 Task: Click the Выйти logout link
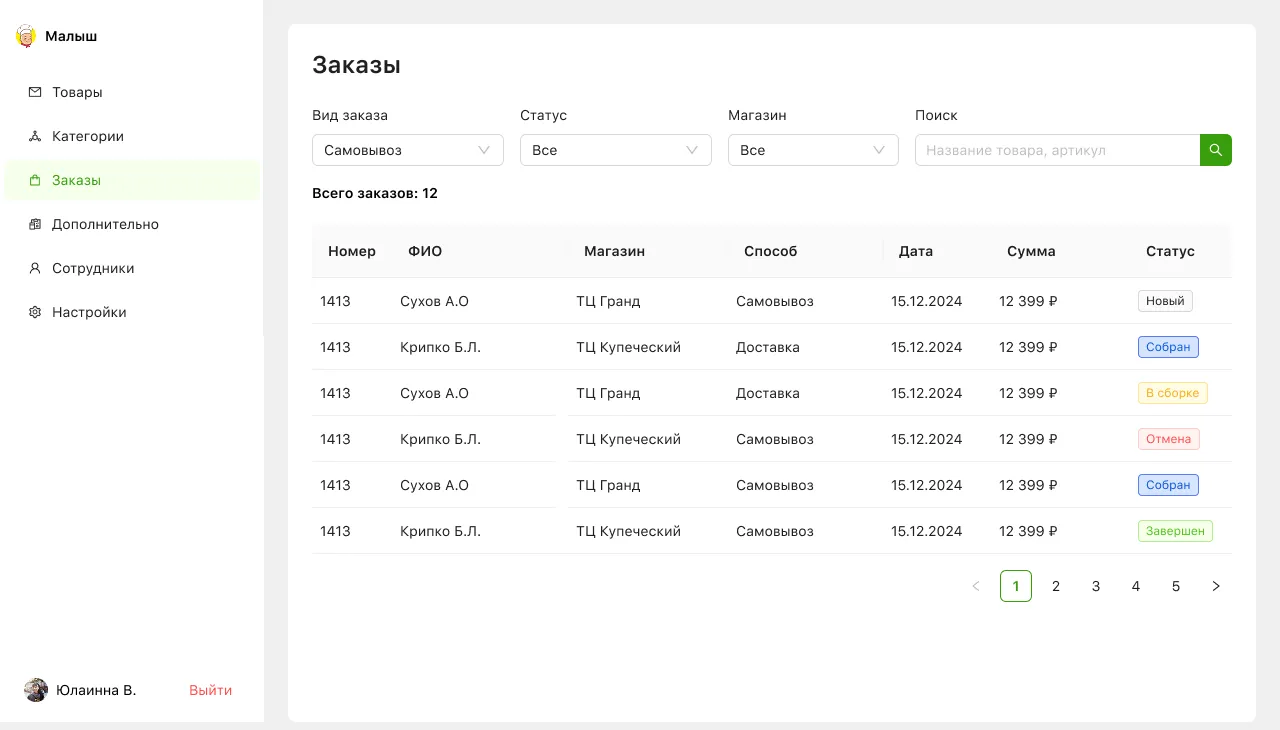(210, 690)
